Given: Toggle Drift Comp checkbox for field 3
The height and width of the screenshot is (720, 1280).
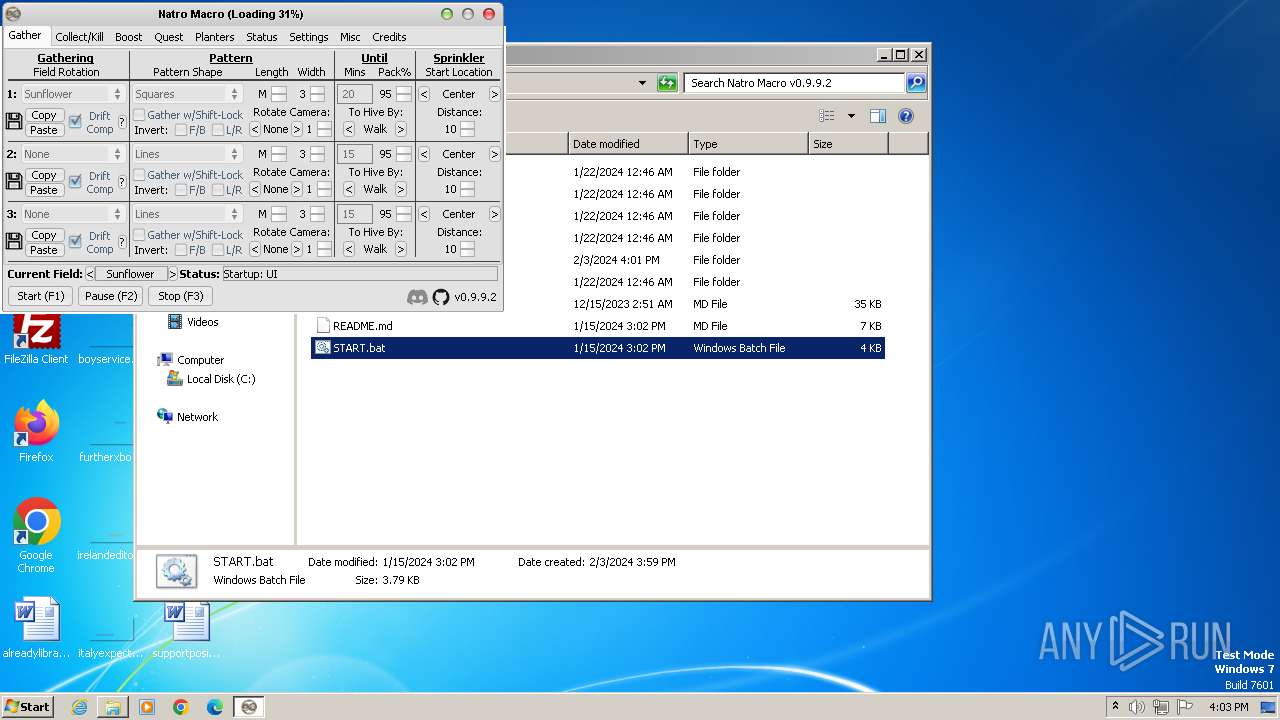Looking at the screenshot, I should [75, 242].
